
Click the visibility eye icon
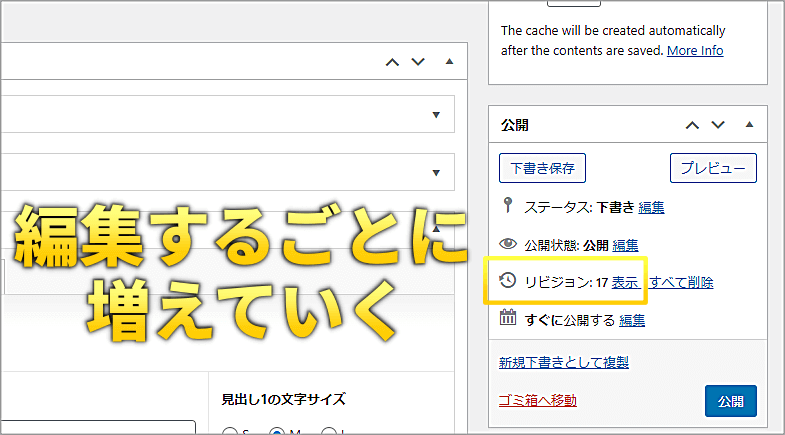tap(508, 244)
